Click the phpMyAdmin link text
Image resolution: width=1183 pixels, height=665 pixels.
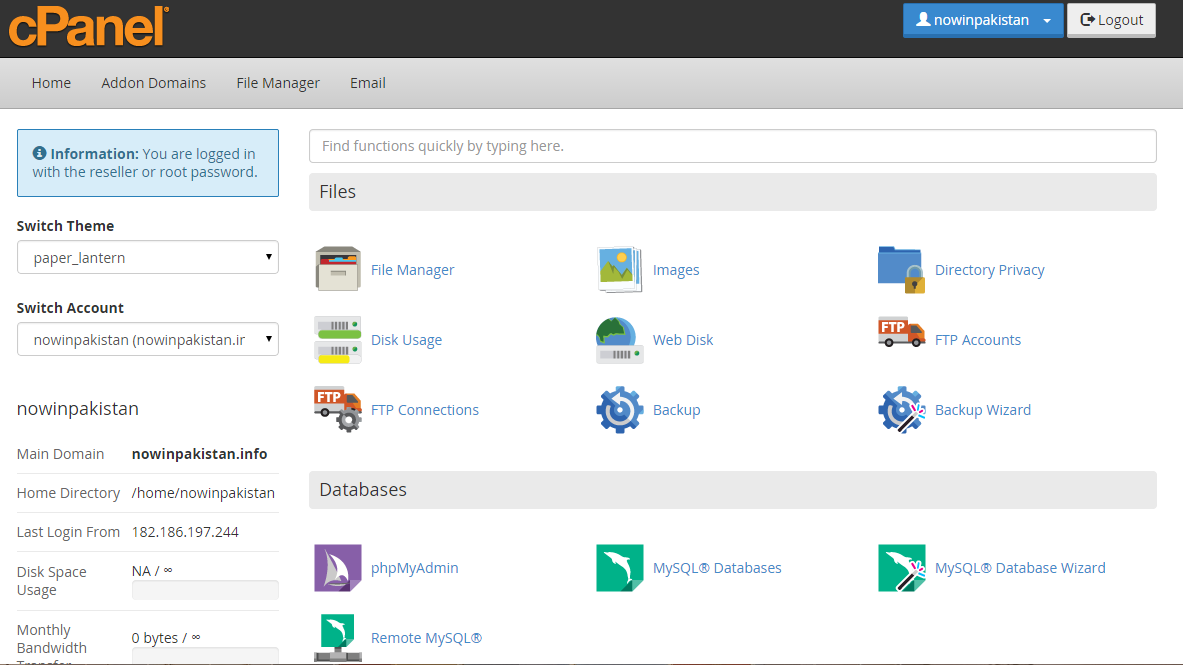click(x=414, y=568)
